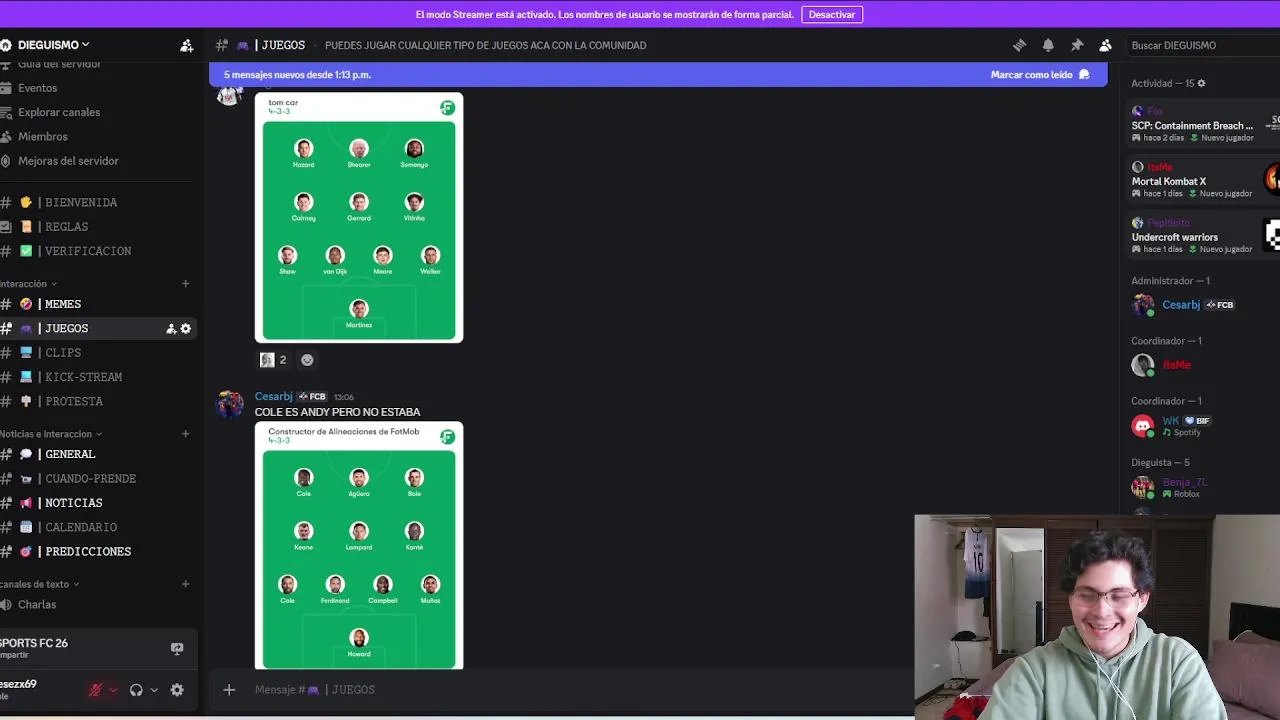Click Marcar como leído button

click(1040, 75)
